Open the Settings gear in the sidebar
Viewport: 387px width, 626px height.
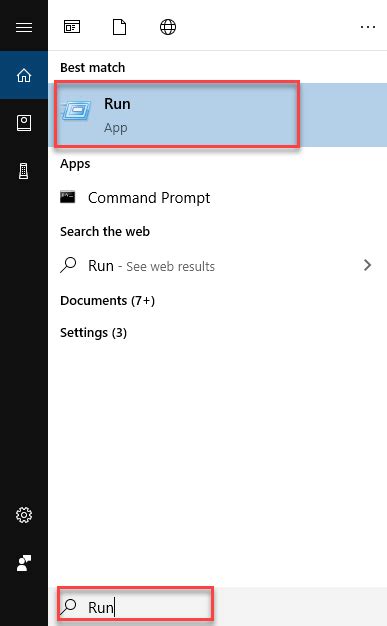24,515
